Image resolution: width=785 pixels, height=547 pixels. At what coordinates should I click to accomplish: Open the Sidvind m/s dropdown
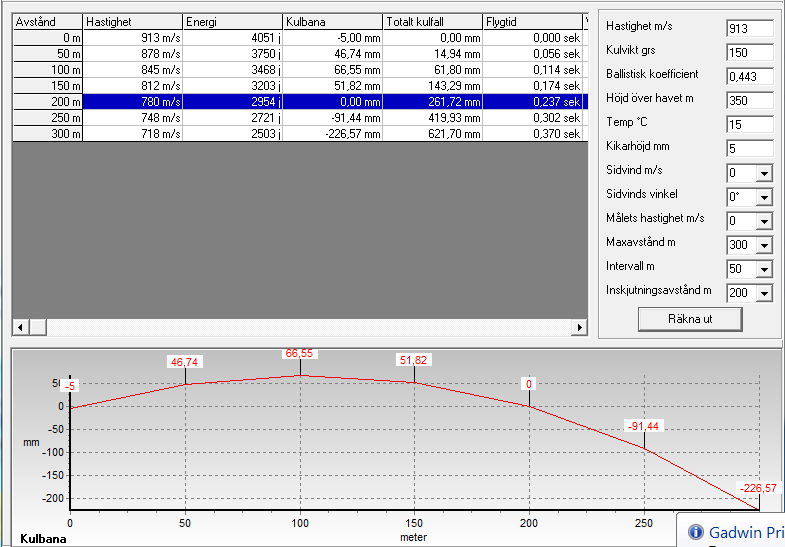761,173
